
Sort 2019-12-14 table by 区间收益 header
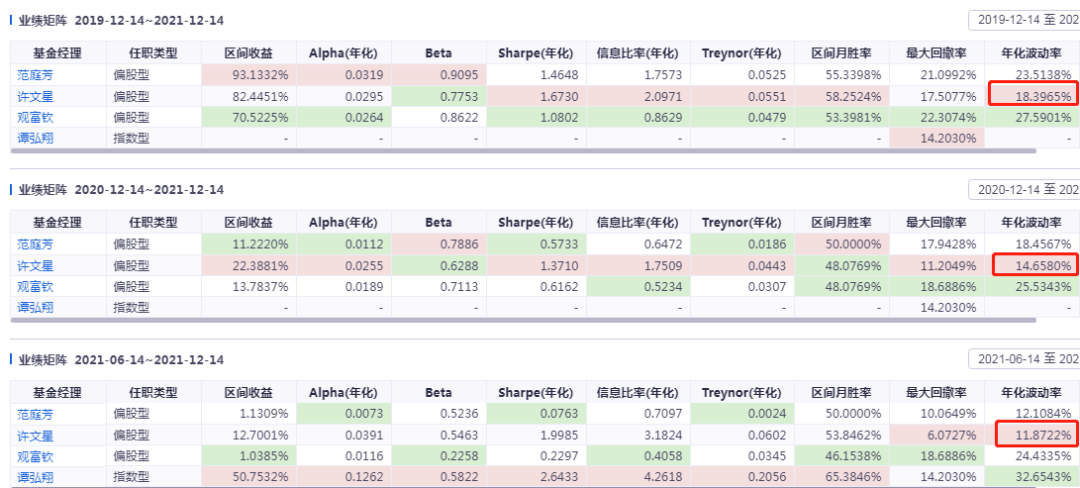coord(249,53)
